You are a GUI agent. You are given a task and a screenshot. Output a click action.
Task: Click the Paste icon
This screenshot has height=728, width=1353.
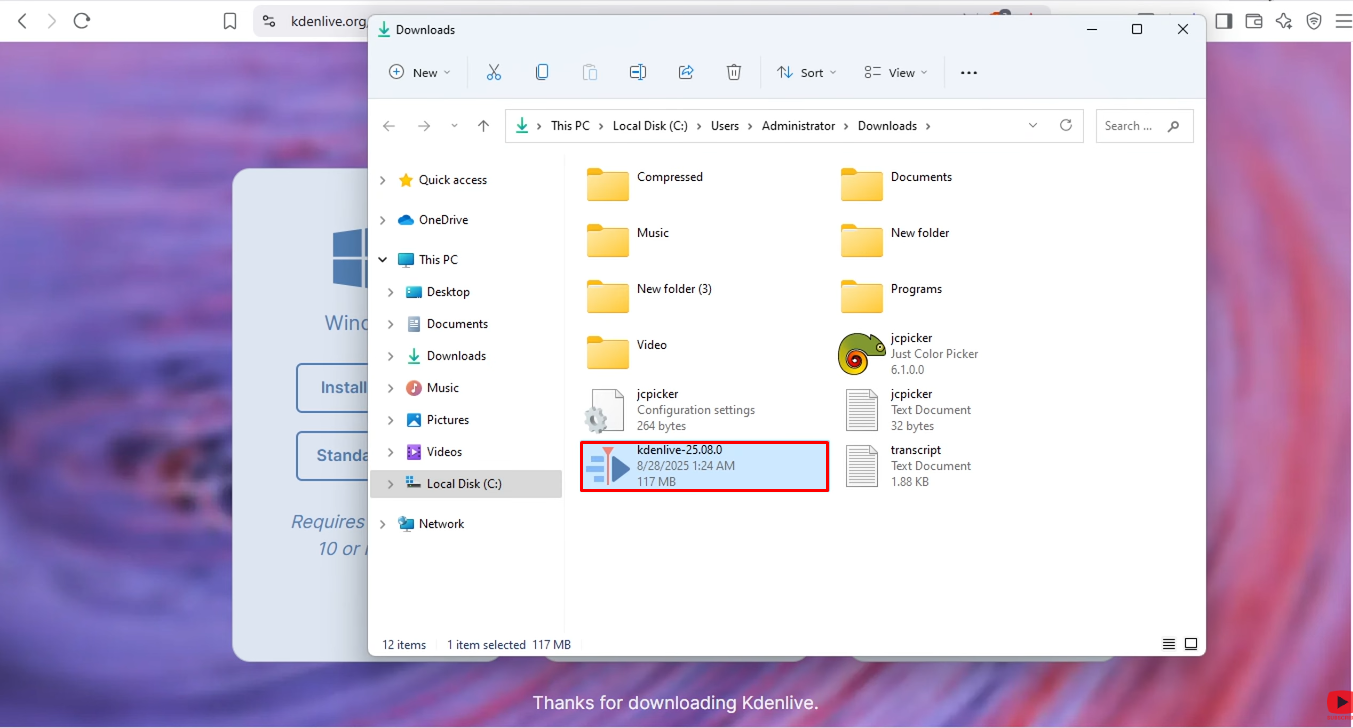coord(589,71)
